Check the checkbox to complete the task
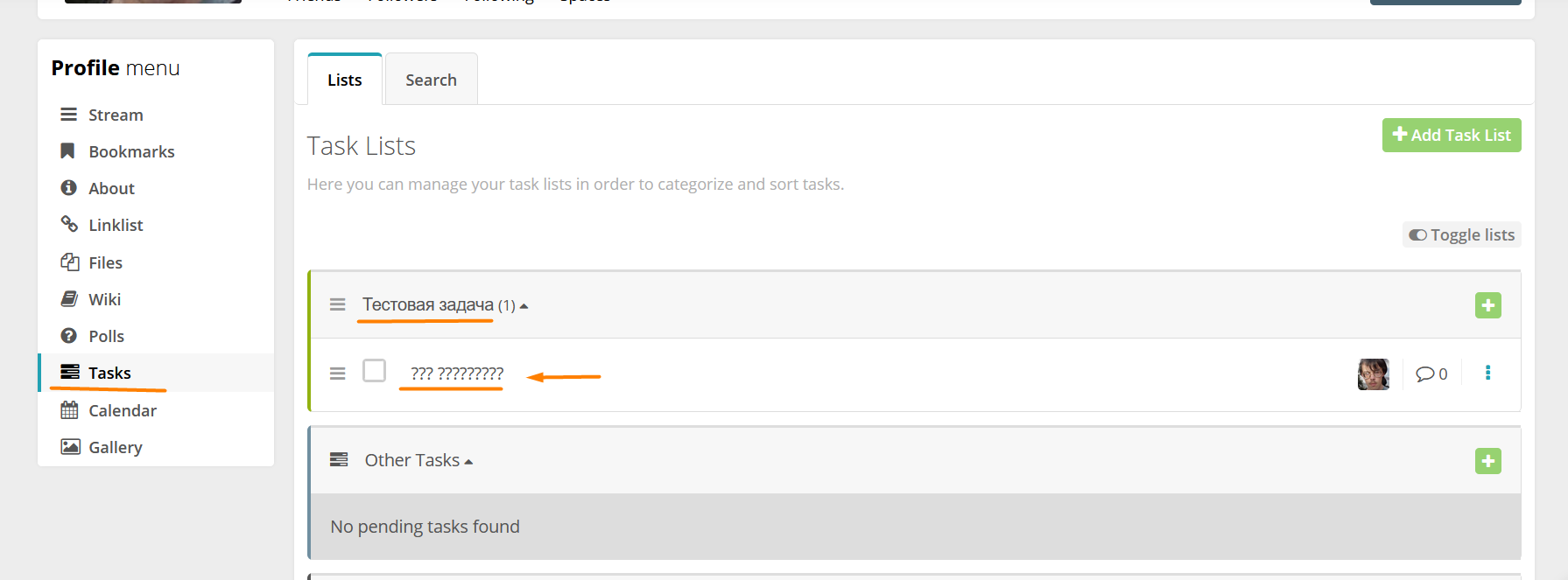1568x580 pixels. click(x=374, y=370)
